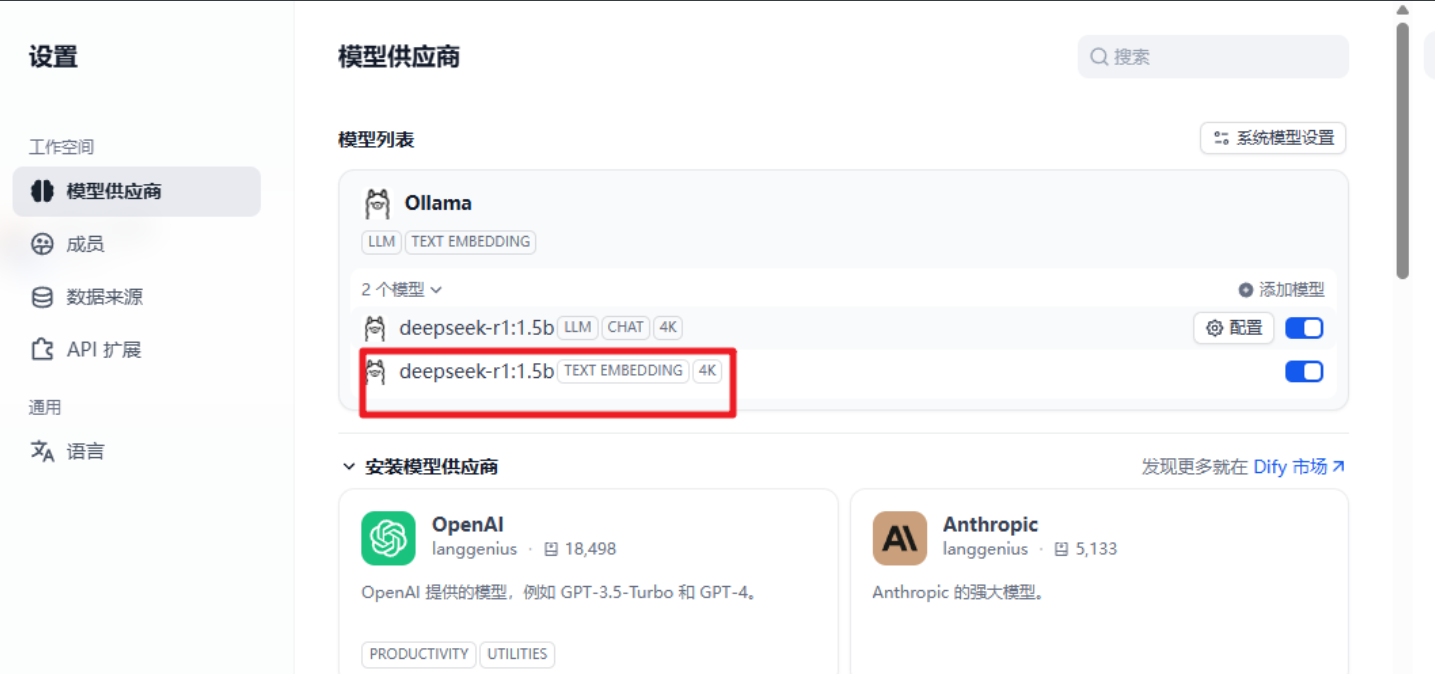This screenshot has height=674, width=1435.
Task: Click 4K tag on the embedding model row
Action: coord(707,371)
